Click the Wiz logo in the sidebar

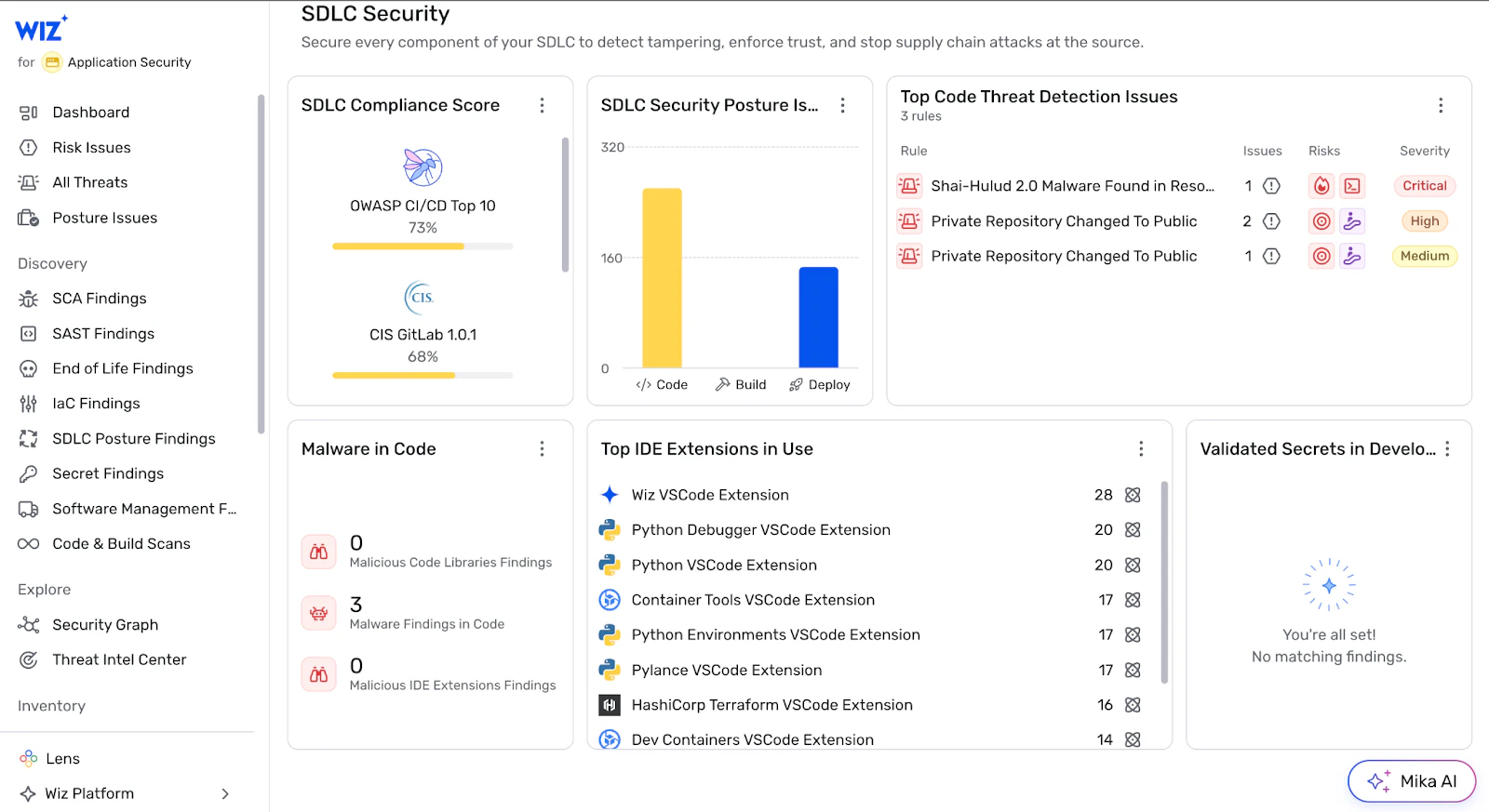tap(41, 29)
